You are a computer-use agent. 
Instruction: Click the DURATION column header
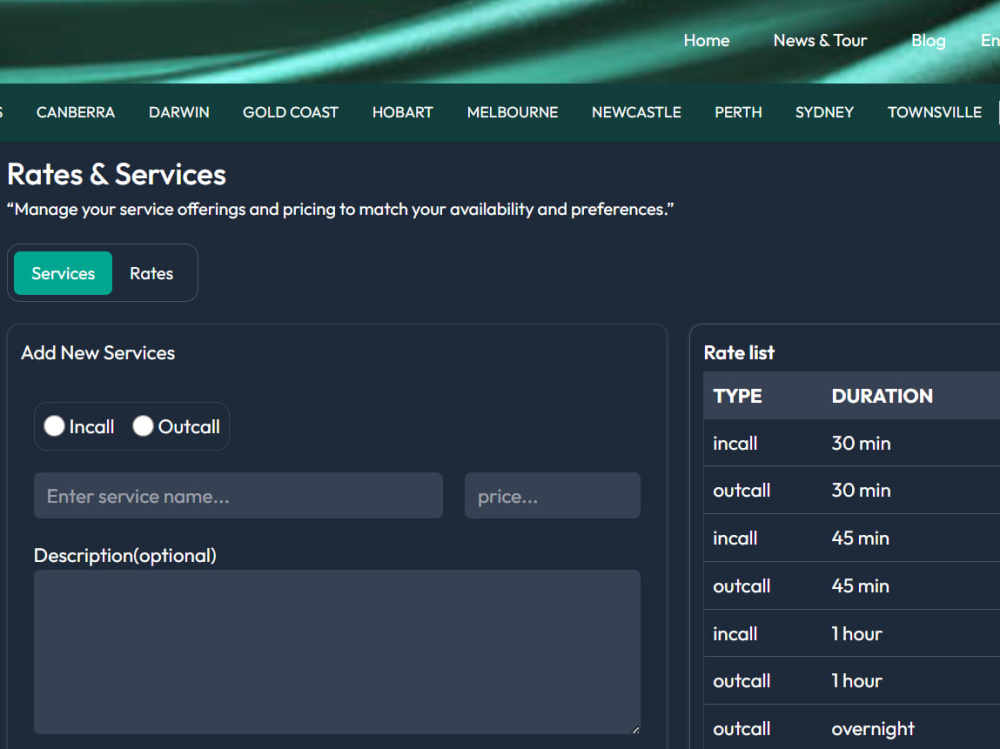point(882,396)
